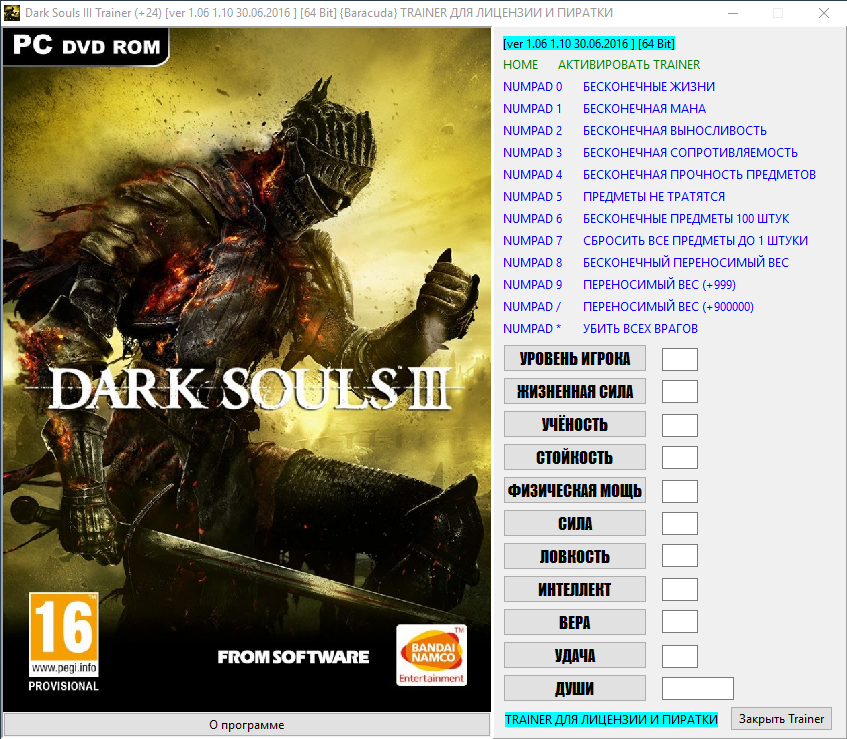
Task: Click the NUMPAD 4 hotkey text
Action: point(532,174)
